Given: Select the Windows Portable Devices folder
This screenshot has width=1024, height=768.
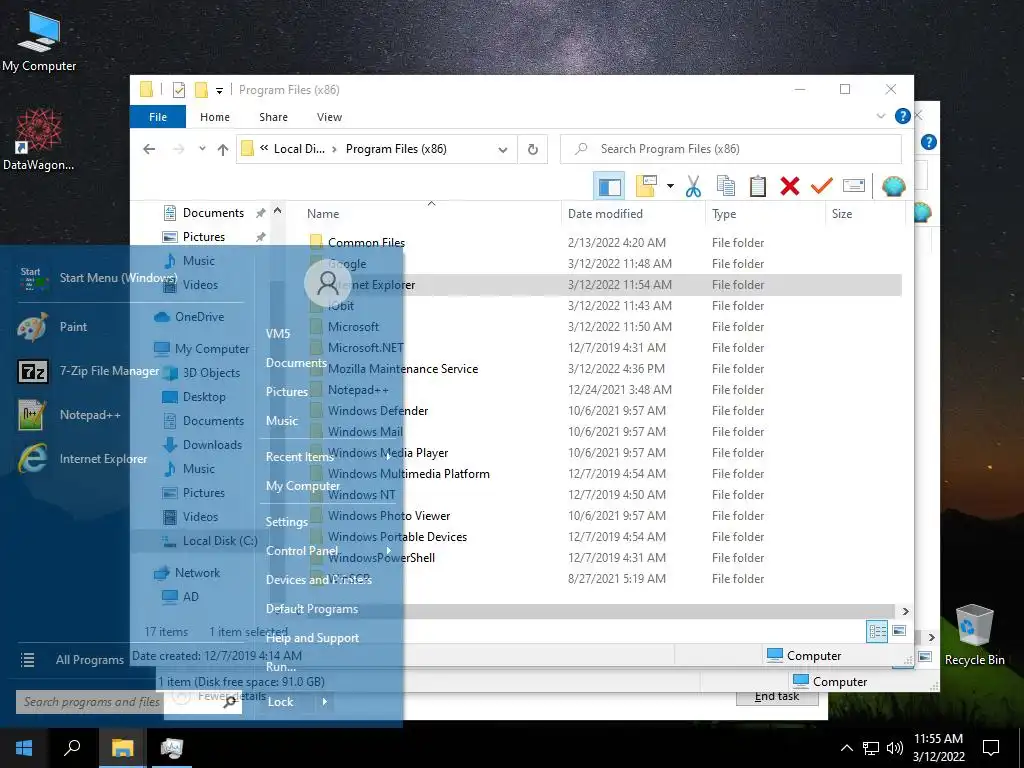Looking at the screenshot, I should pos(397,537).
